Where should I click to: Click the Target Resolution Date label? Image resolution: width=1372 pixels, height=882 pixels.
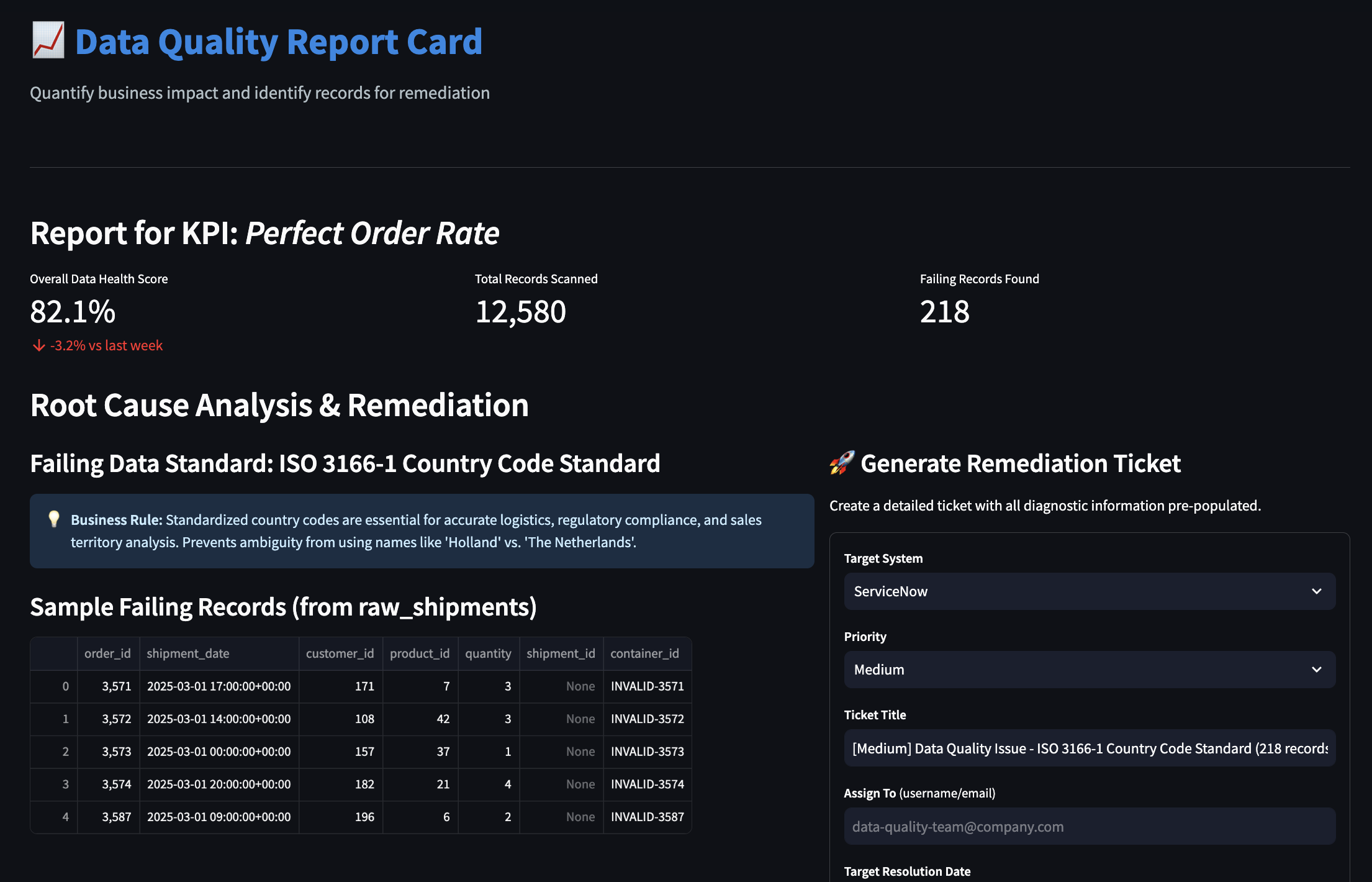(x=907, y=871)
